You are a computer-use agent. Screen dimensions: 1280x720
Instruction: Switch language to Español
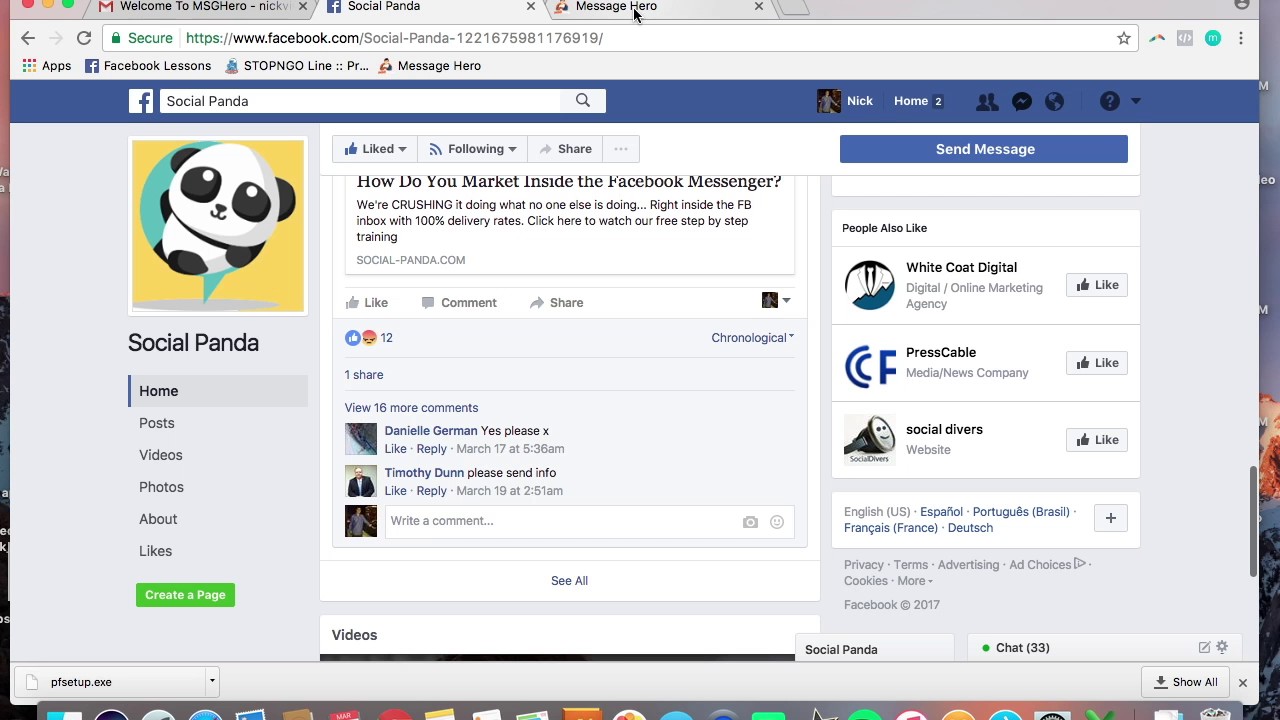tap(941, 512)
